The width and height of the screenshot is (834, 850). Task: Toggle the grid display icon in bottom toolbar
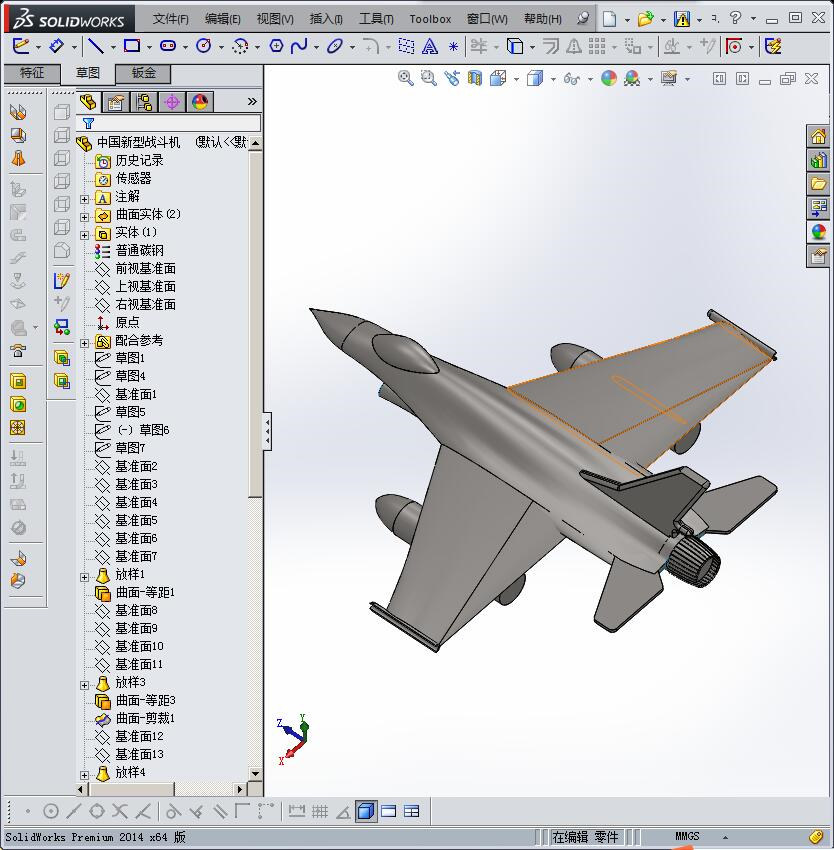pos(320,812)
